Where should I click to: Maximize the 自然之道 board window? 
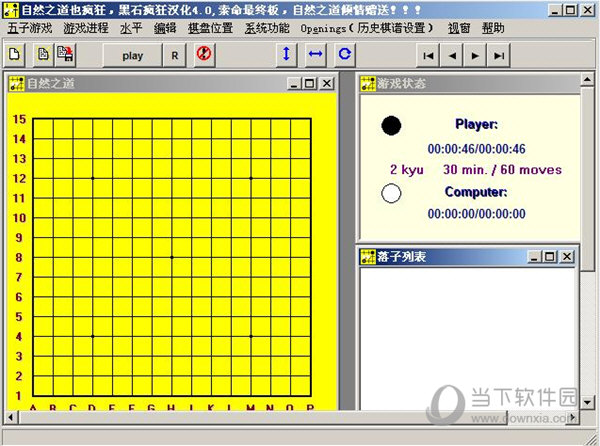(310, 83)
